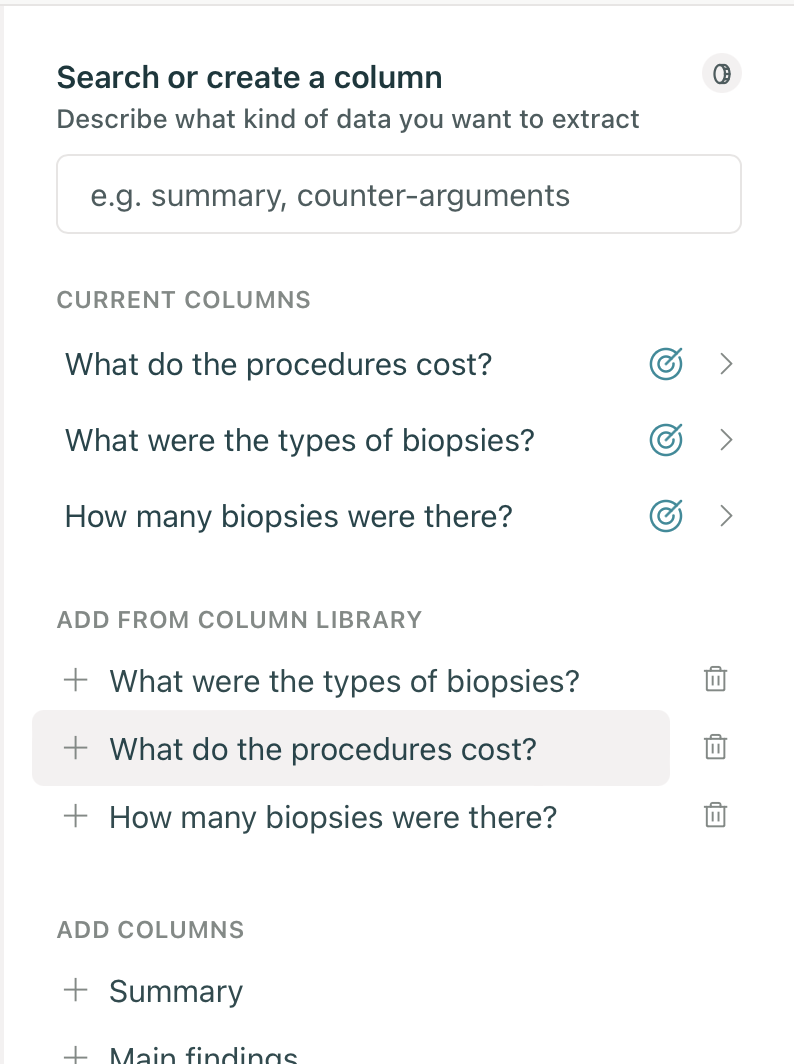This screenshot has width=794, height=1064.
Task: Toggle the contrast theme icon at top right
Action: 721,73
